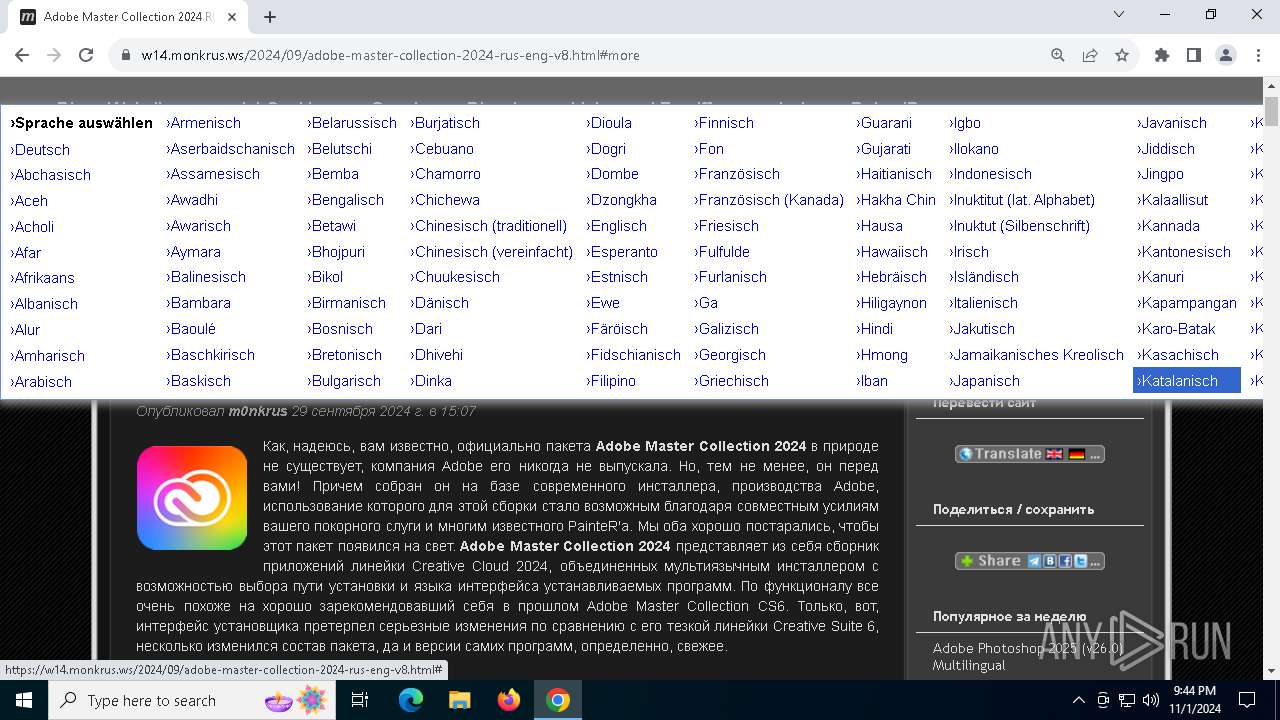Click the address bar URL
Image resolution: width=1280 pixels, height=720 pixels.
pos(391,55)
